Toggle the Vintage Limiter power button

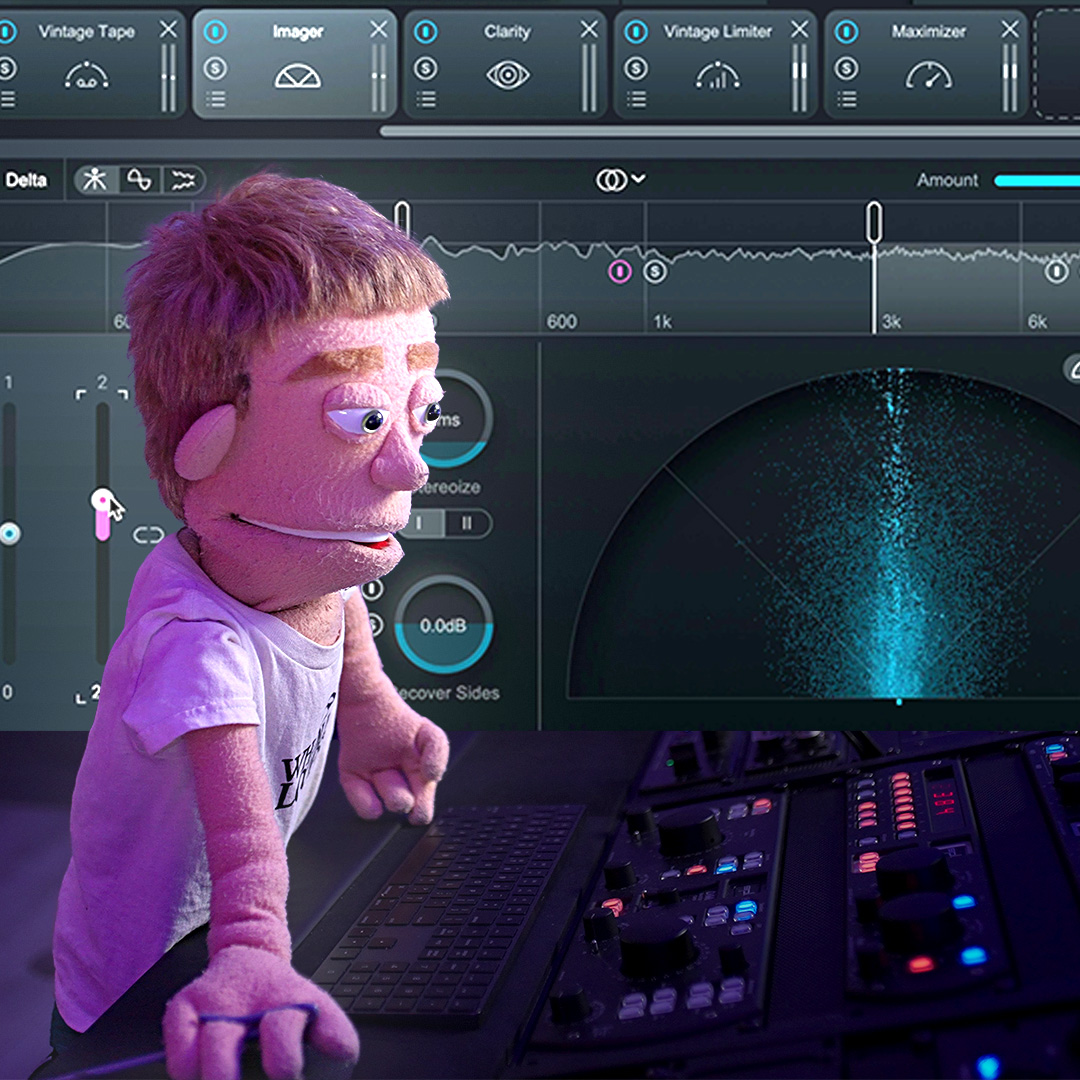tap(636, 32)
